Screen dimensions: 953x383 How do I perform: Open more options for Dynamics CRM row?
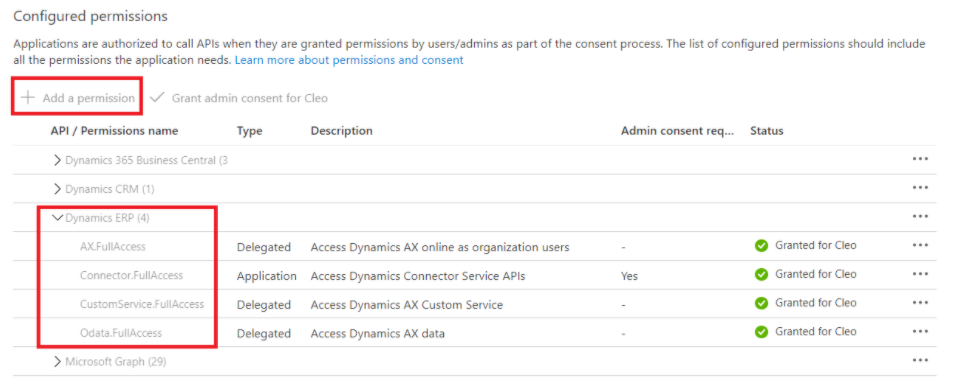click(920, 188)
